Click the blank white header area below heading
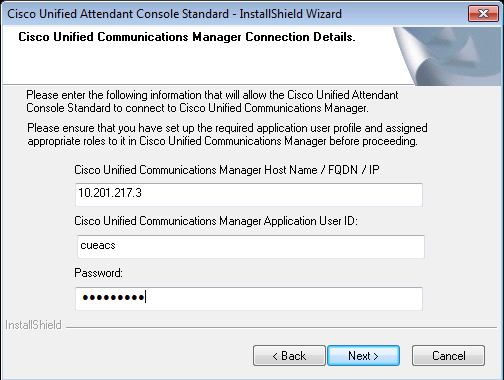Screen dimensions: 504x380 [x=200, y=65]
